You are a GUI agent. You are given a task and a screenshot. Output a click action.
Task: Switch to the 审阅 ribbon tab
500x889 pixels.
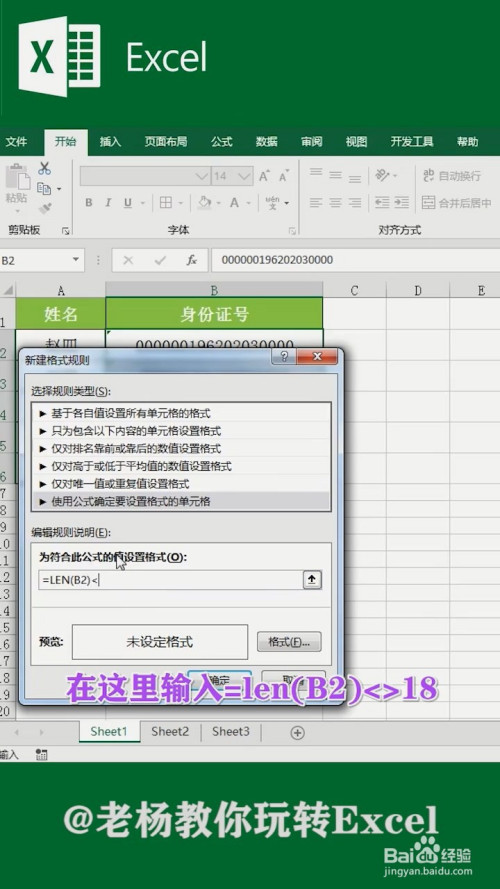tap(311, 142)
